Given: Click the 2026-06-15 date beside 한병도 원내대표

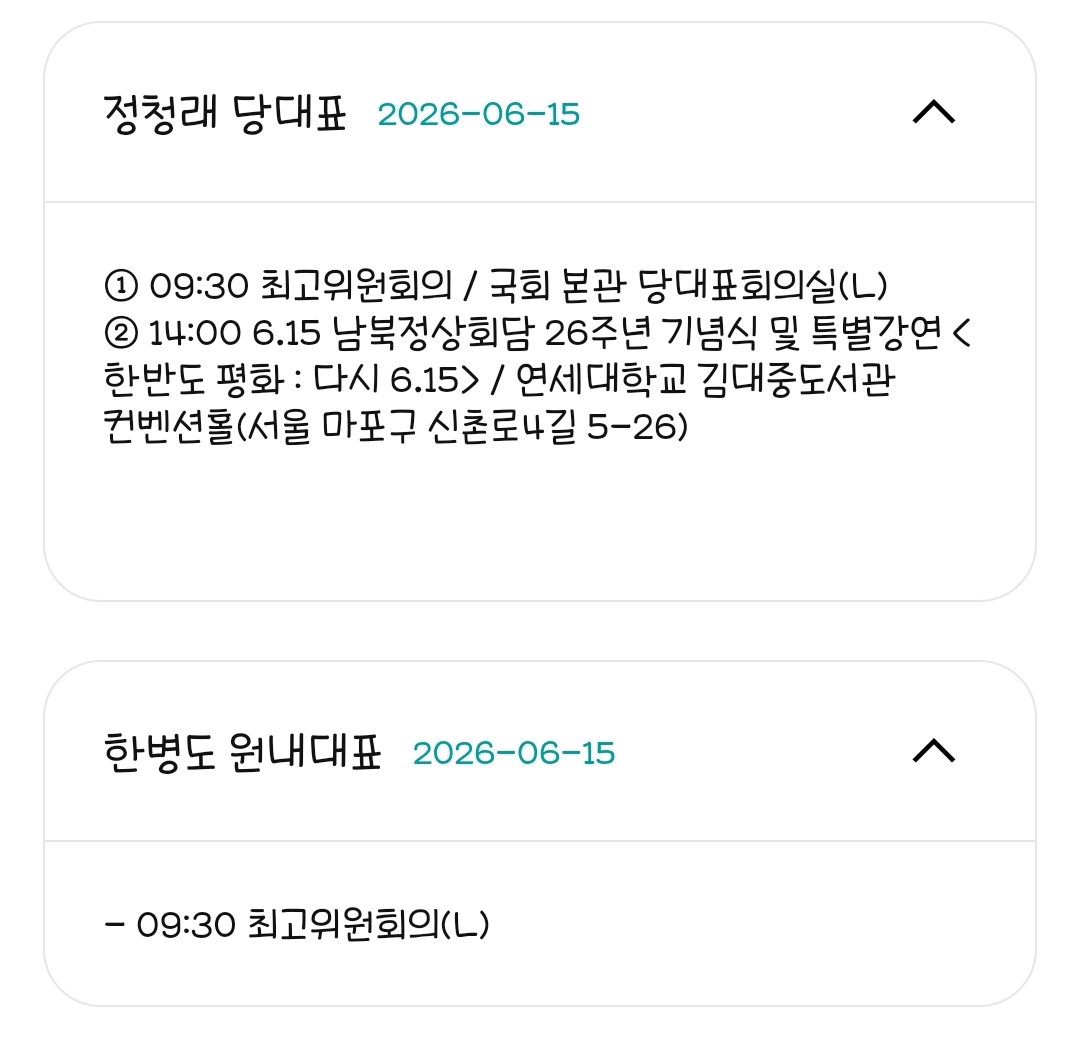Looking at the screenshot, I should (x=514, y=753).
